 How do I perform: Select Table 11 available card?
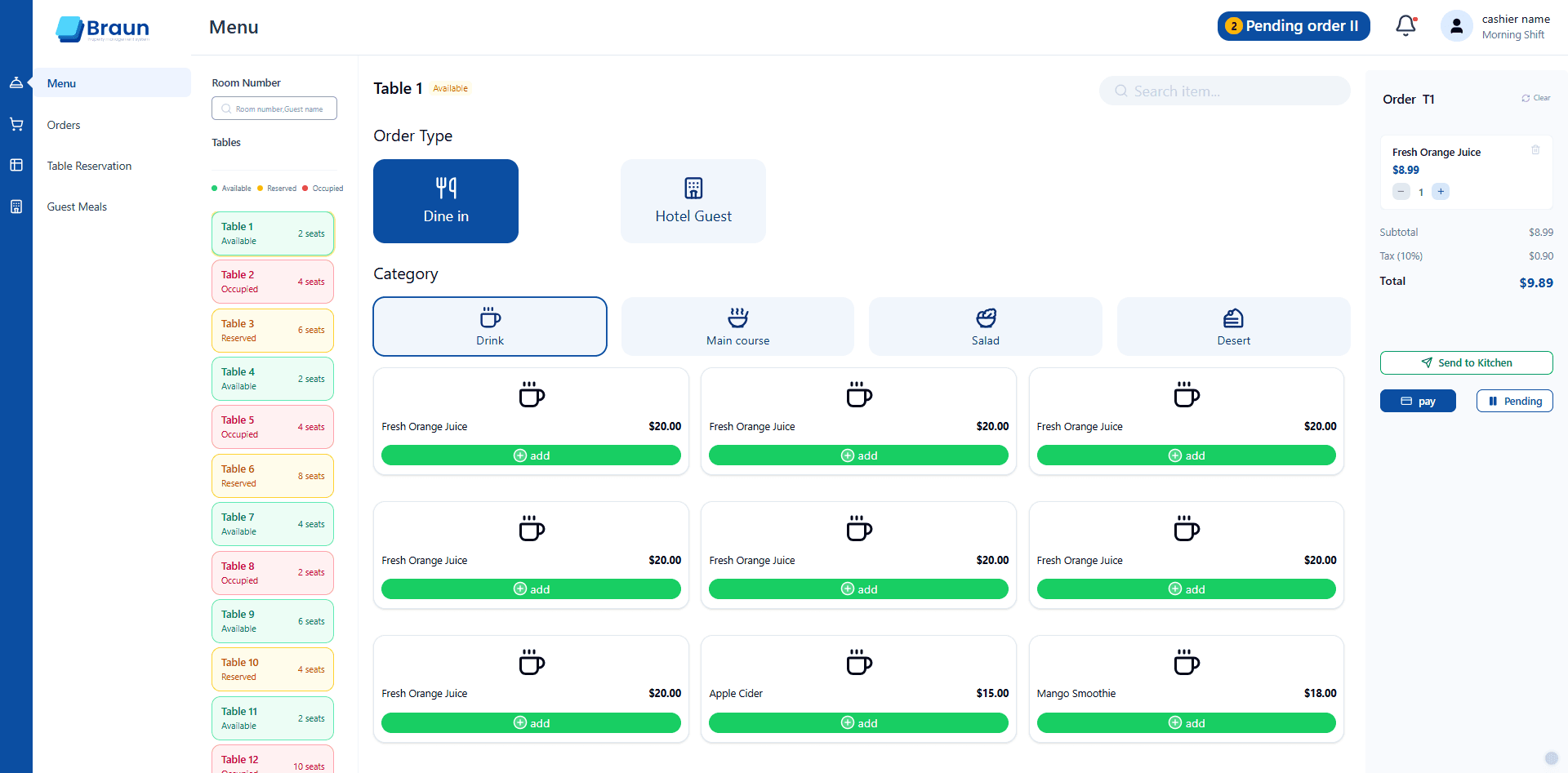click(273, 718)
